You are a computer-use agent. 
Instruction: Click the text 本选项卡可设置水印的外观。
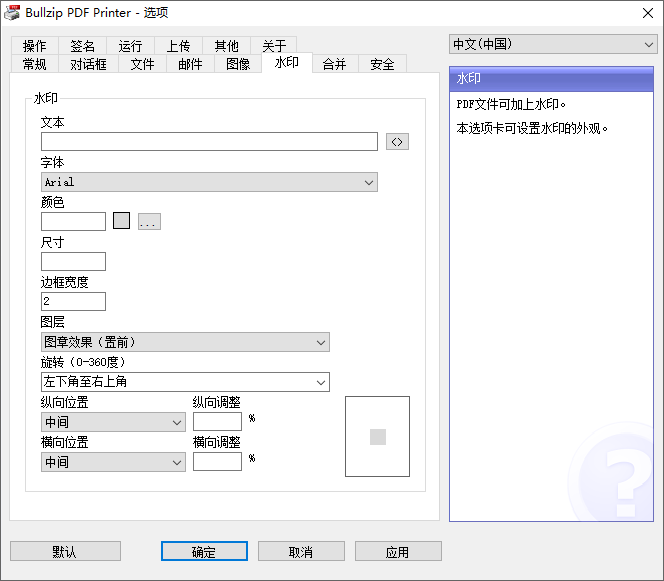(x=532, y=128)
